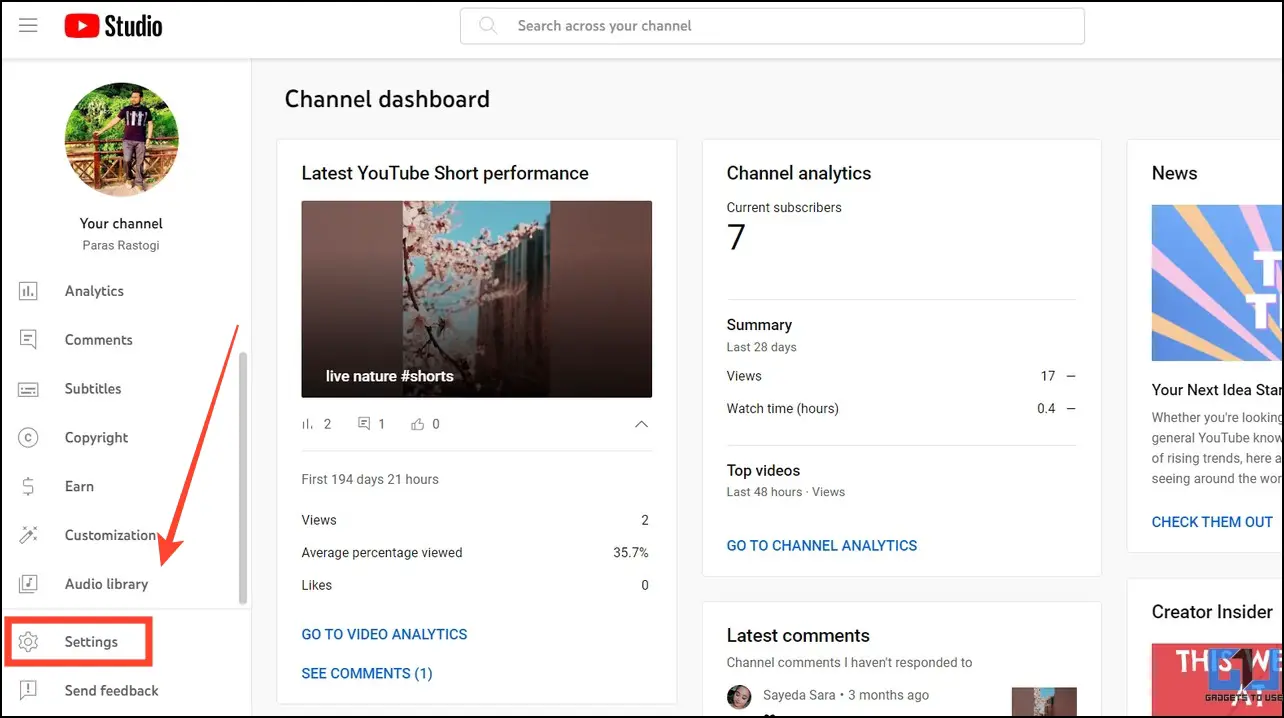The image size is (1284, 718).
Task: Click the 'Last 48 hours · Views' text
Action: tap(786, 492)
